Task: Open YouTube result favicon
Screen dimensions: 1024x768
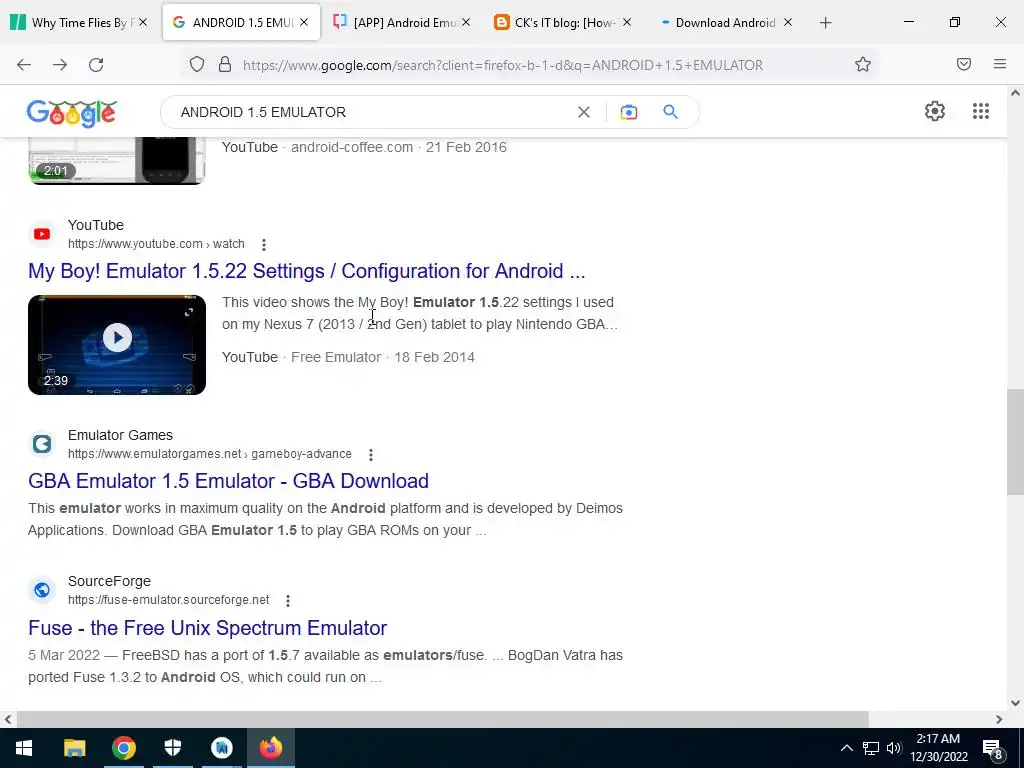Action: point(42,234)
